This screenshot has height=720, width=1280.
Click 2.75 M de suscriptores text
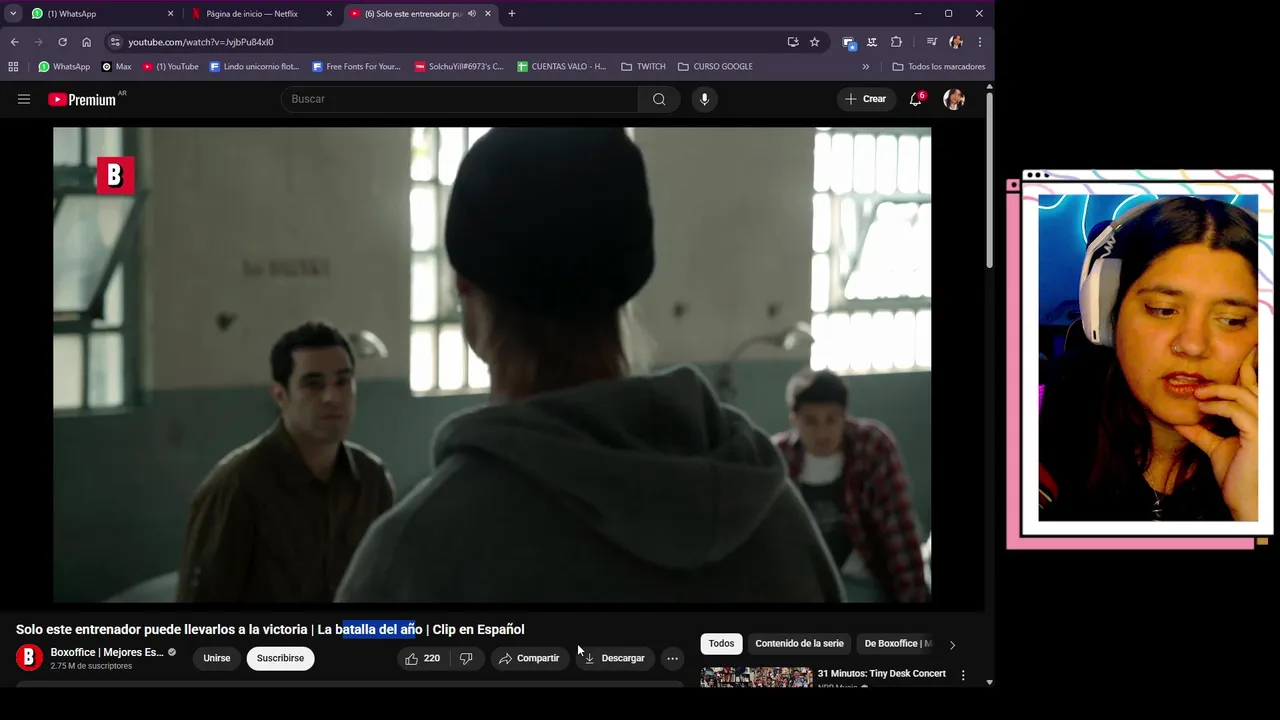pyautogui.click(x=91, y=666)
